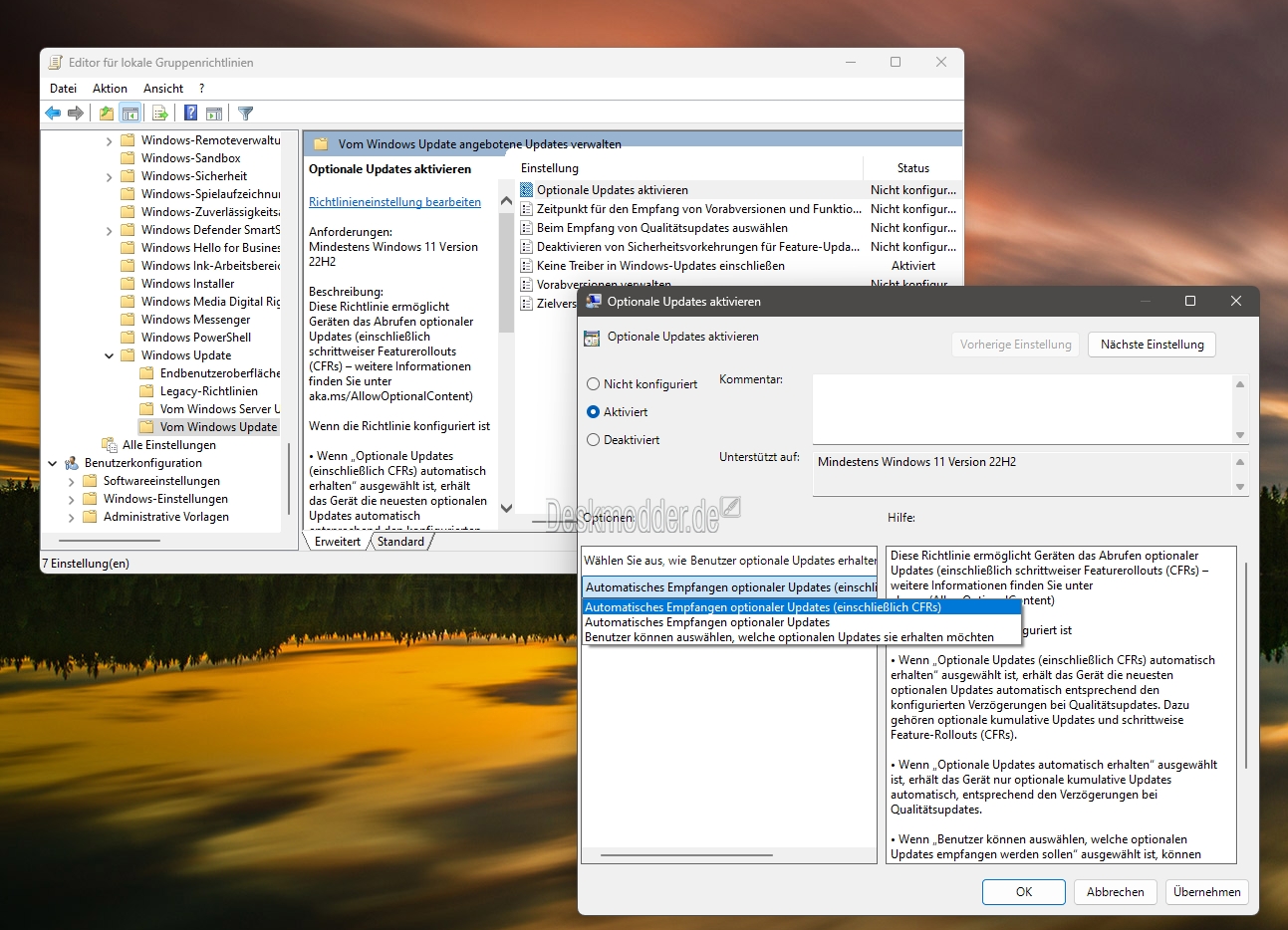Click the Kommentar text field

tap(1022, 408)
